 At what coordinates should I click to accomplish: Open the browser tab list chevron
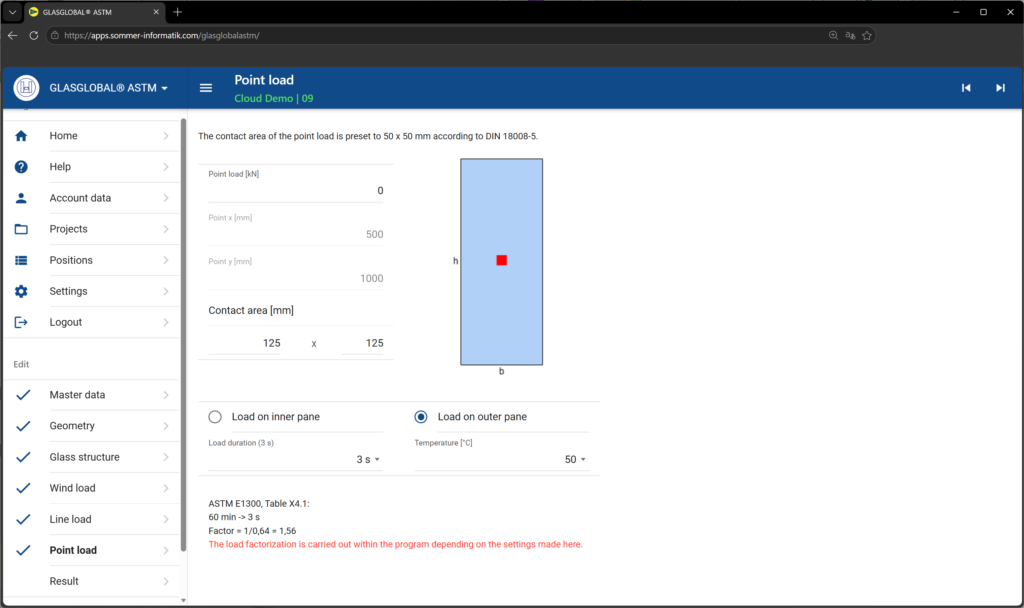[x=12, y=12]
